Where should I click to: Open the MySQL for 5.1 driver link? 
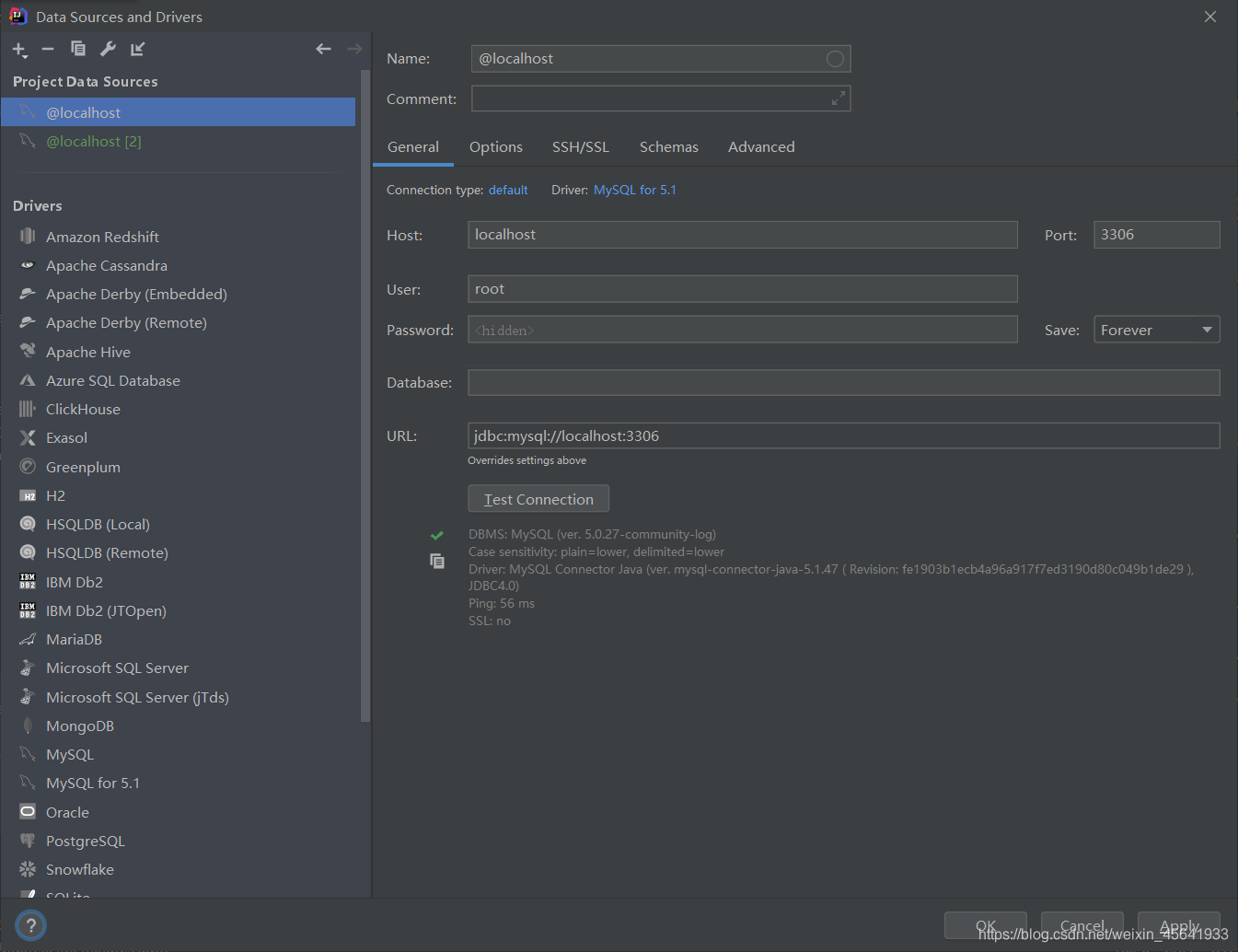(x=634, y=190)
